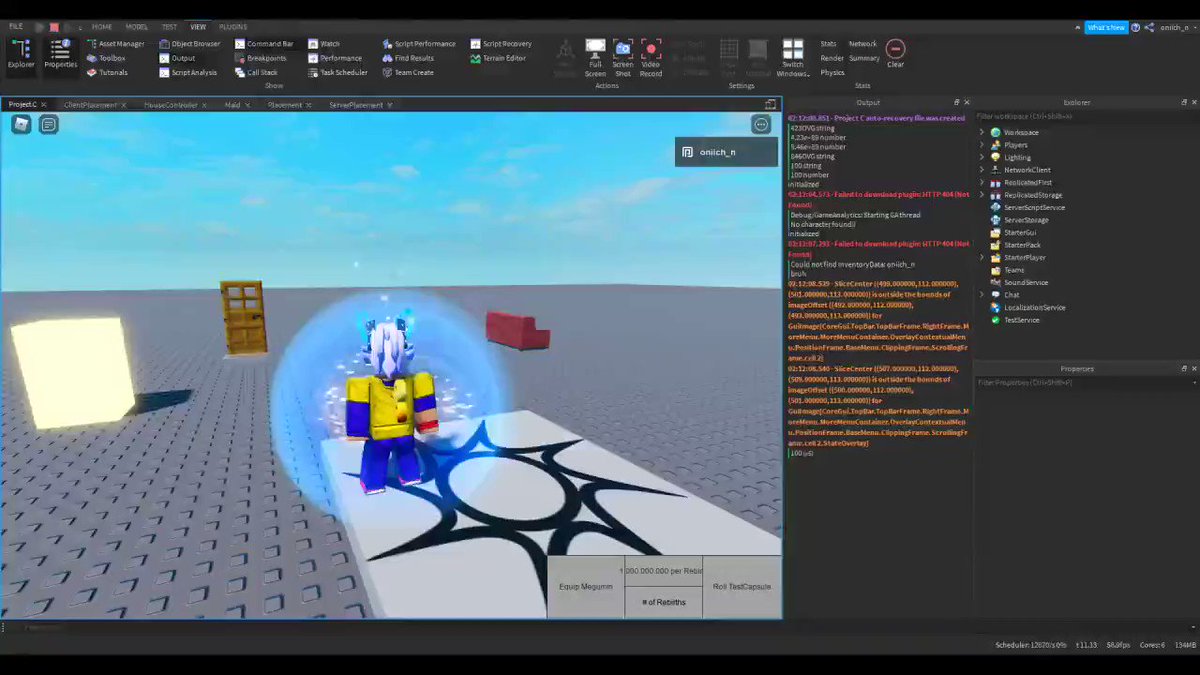Click the What's New button

coord(1106,27)
